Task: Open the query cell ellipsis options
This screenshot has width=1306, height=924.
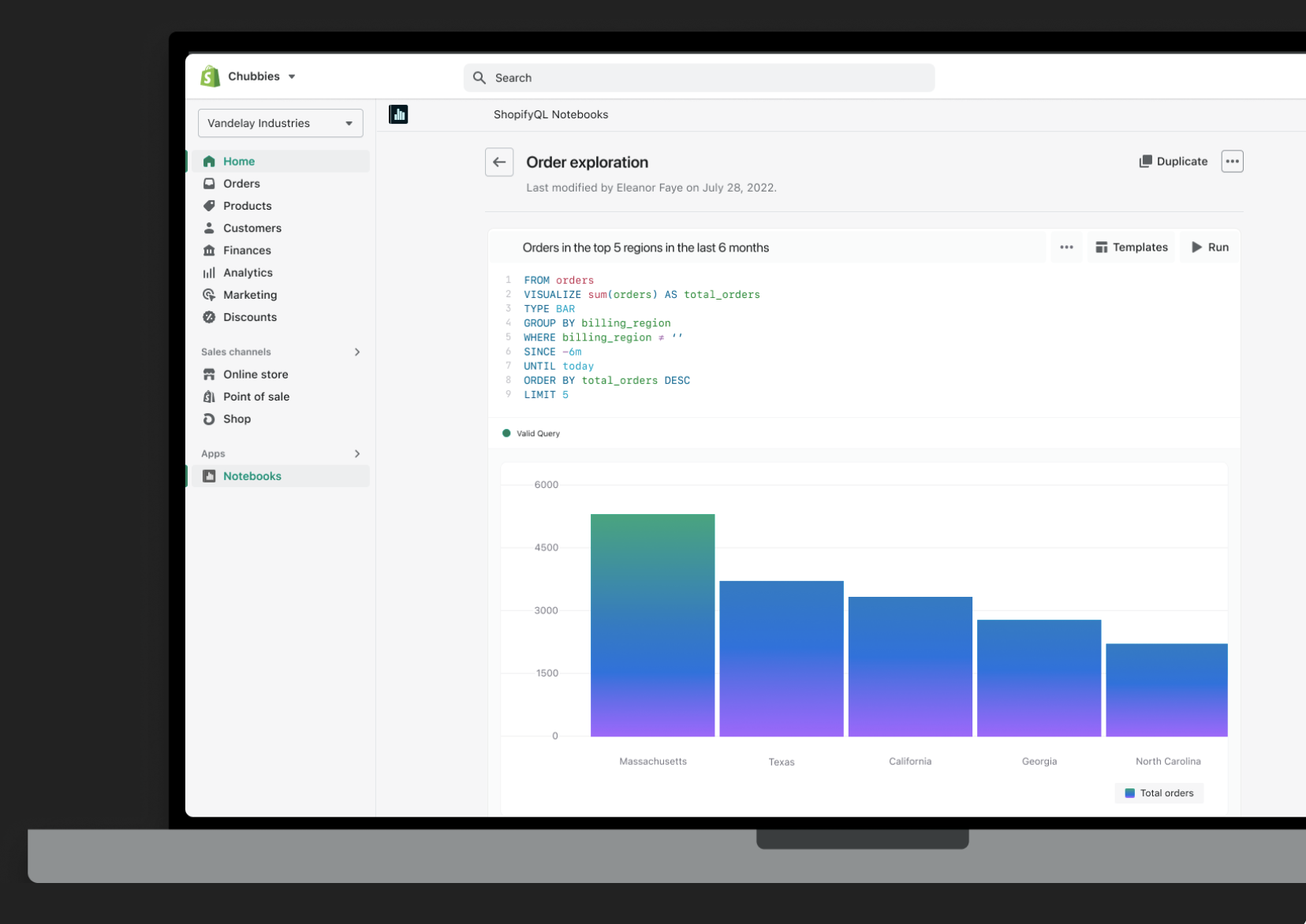Action: 1066,247
